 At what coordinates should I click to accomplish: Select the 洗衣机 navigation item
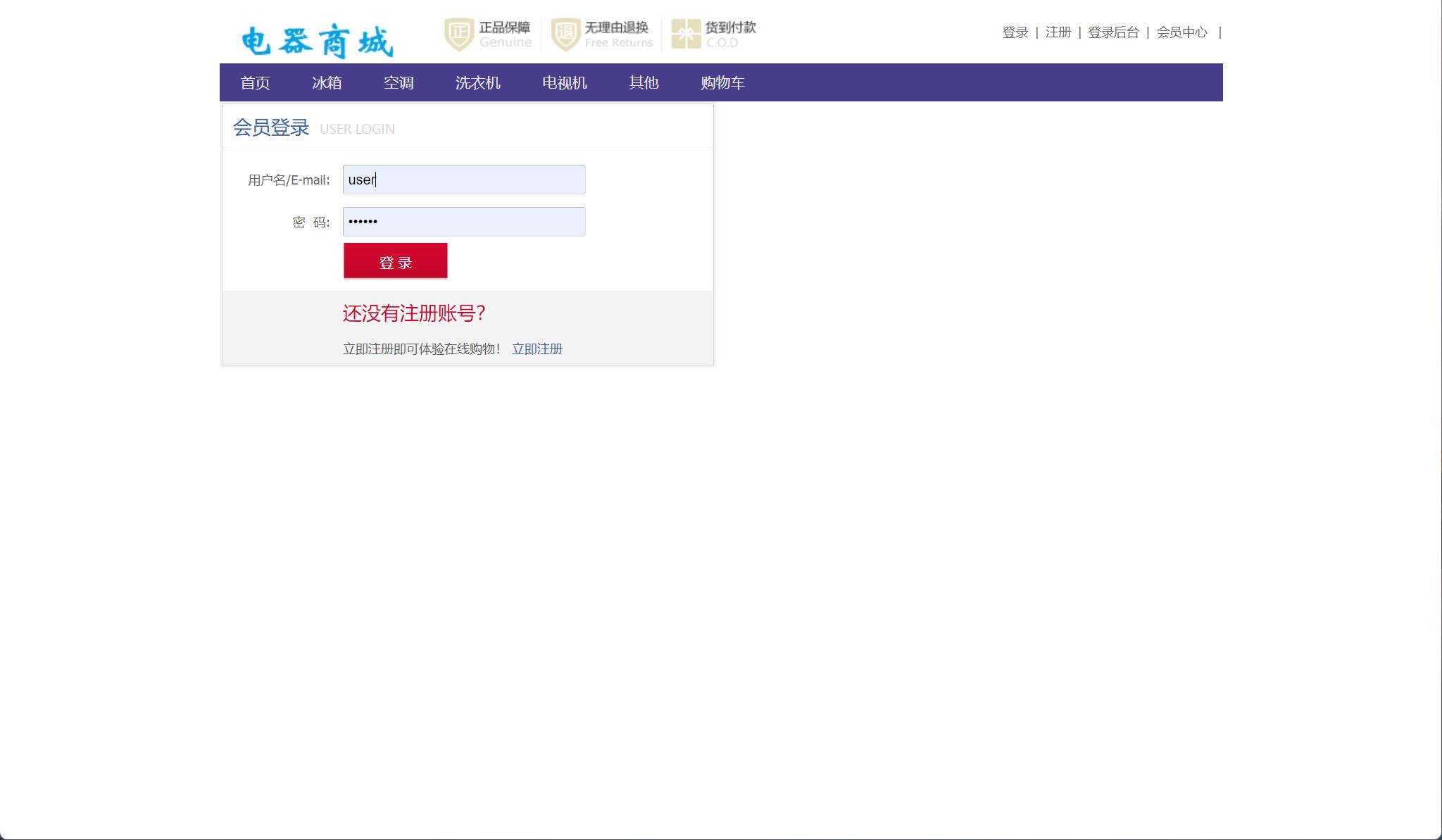point(478,82)
